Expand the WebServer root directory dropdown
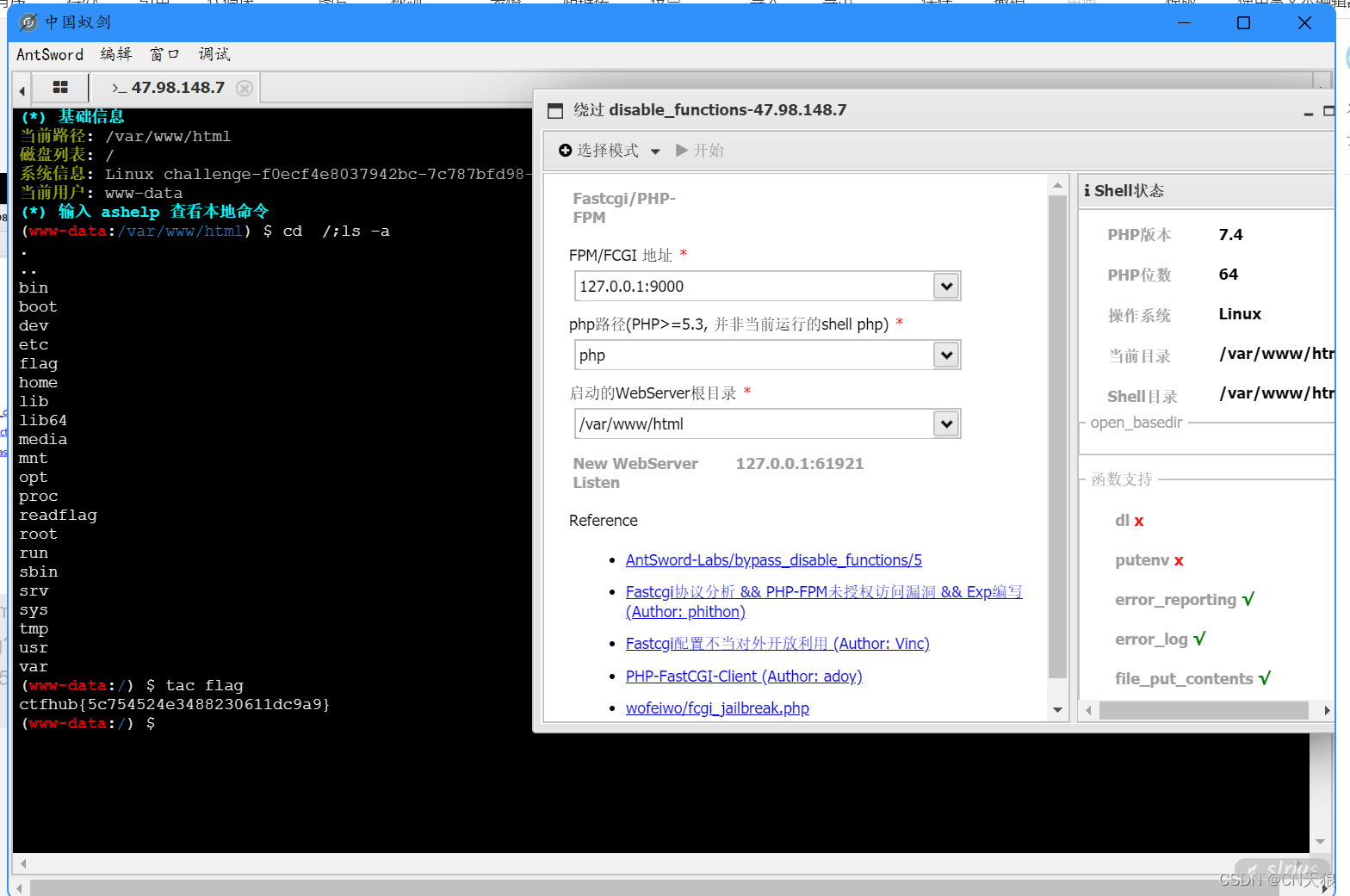 [946, 423]
